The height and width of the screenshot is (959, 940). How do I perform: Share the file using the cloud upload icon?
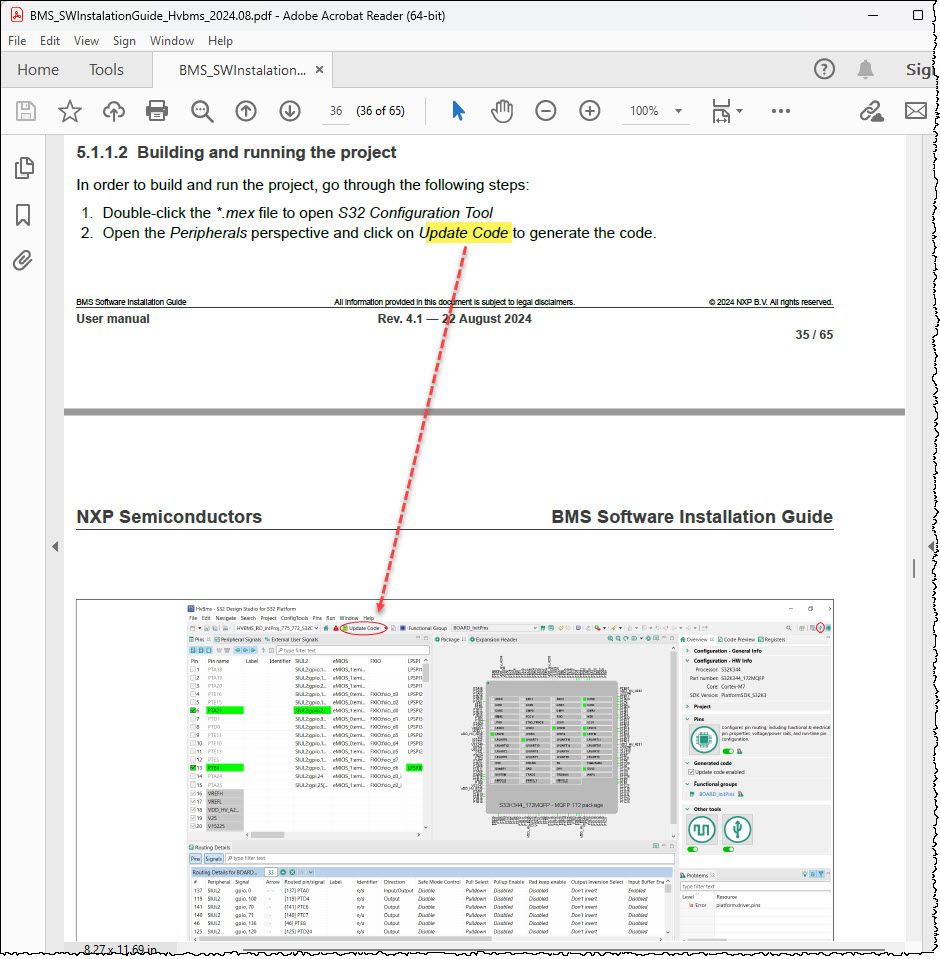111,111
